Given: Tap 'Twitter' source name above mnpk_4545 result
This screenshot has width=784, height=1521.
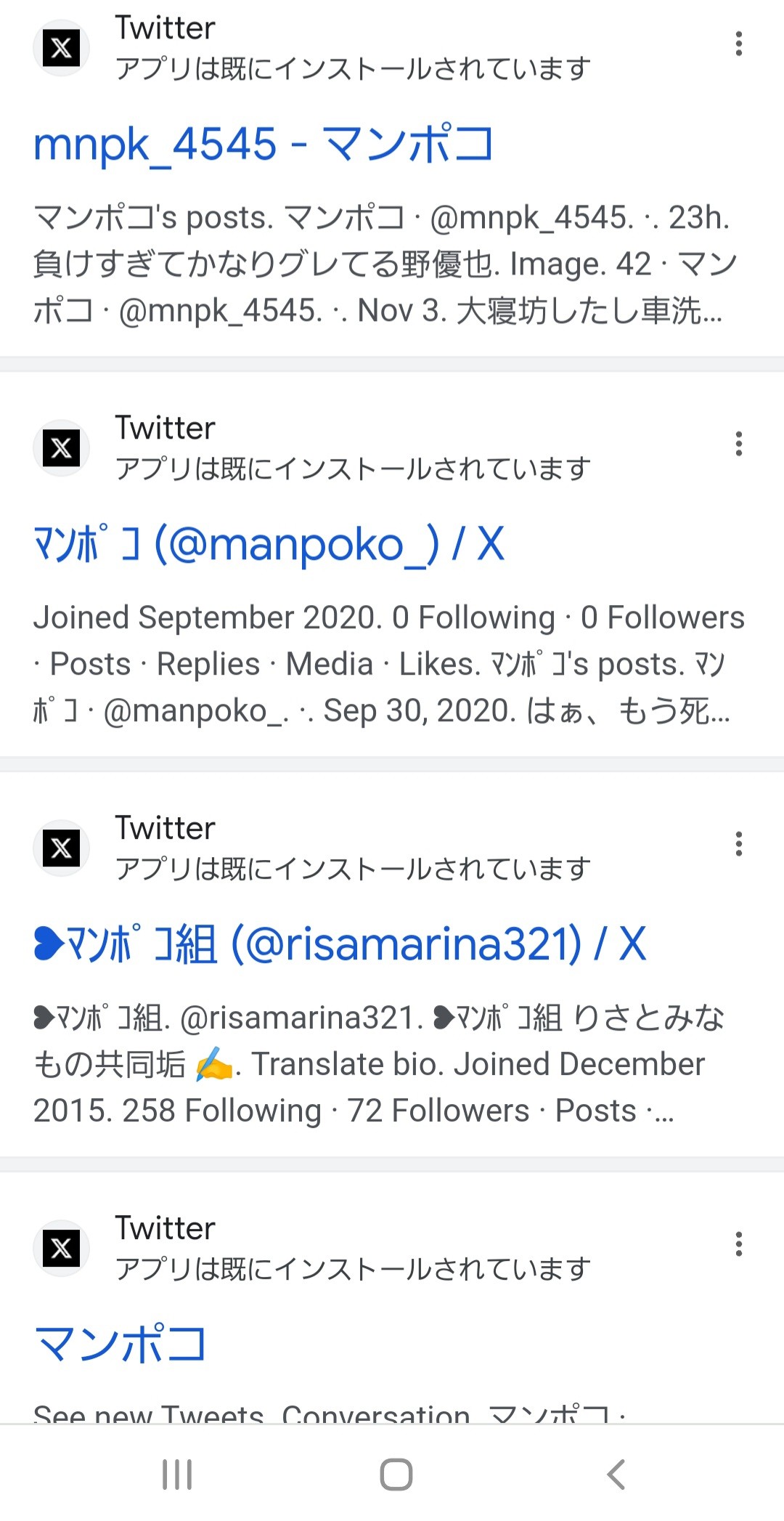Looking at the screenshot, I should 166,28.
